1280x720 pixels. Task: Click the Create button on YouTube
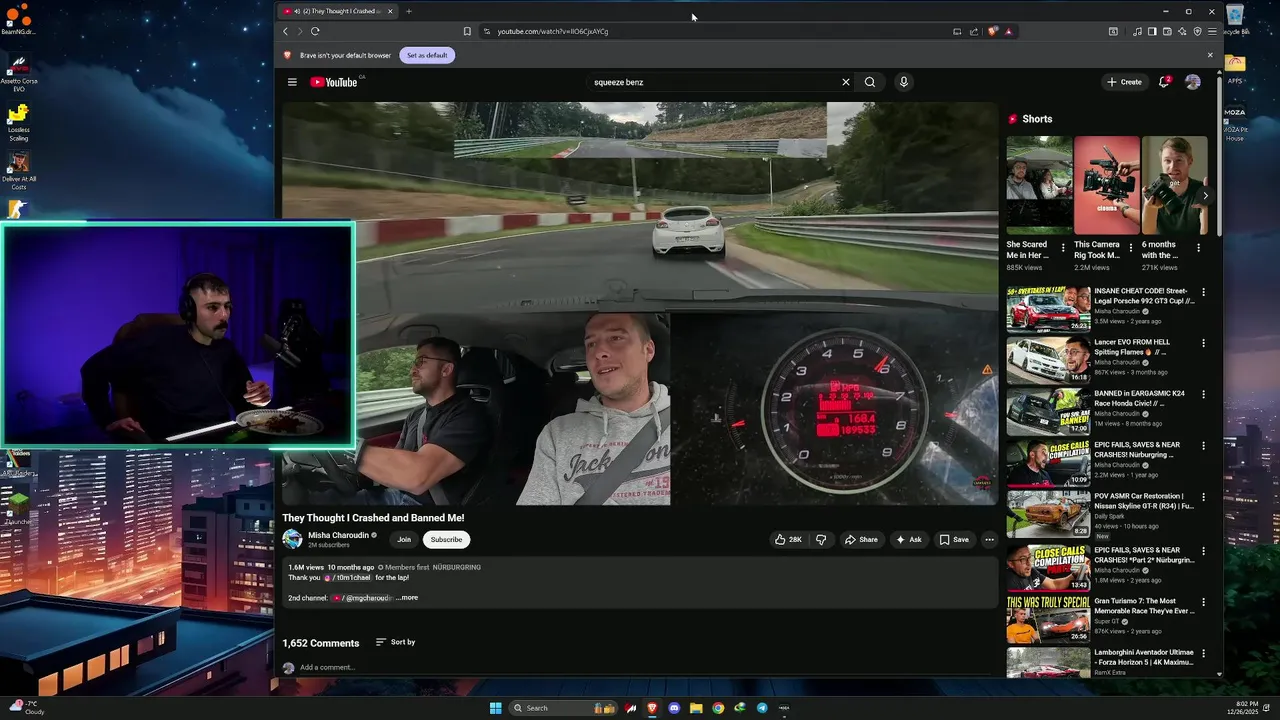tap(1124, 82)
